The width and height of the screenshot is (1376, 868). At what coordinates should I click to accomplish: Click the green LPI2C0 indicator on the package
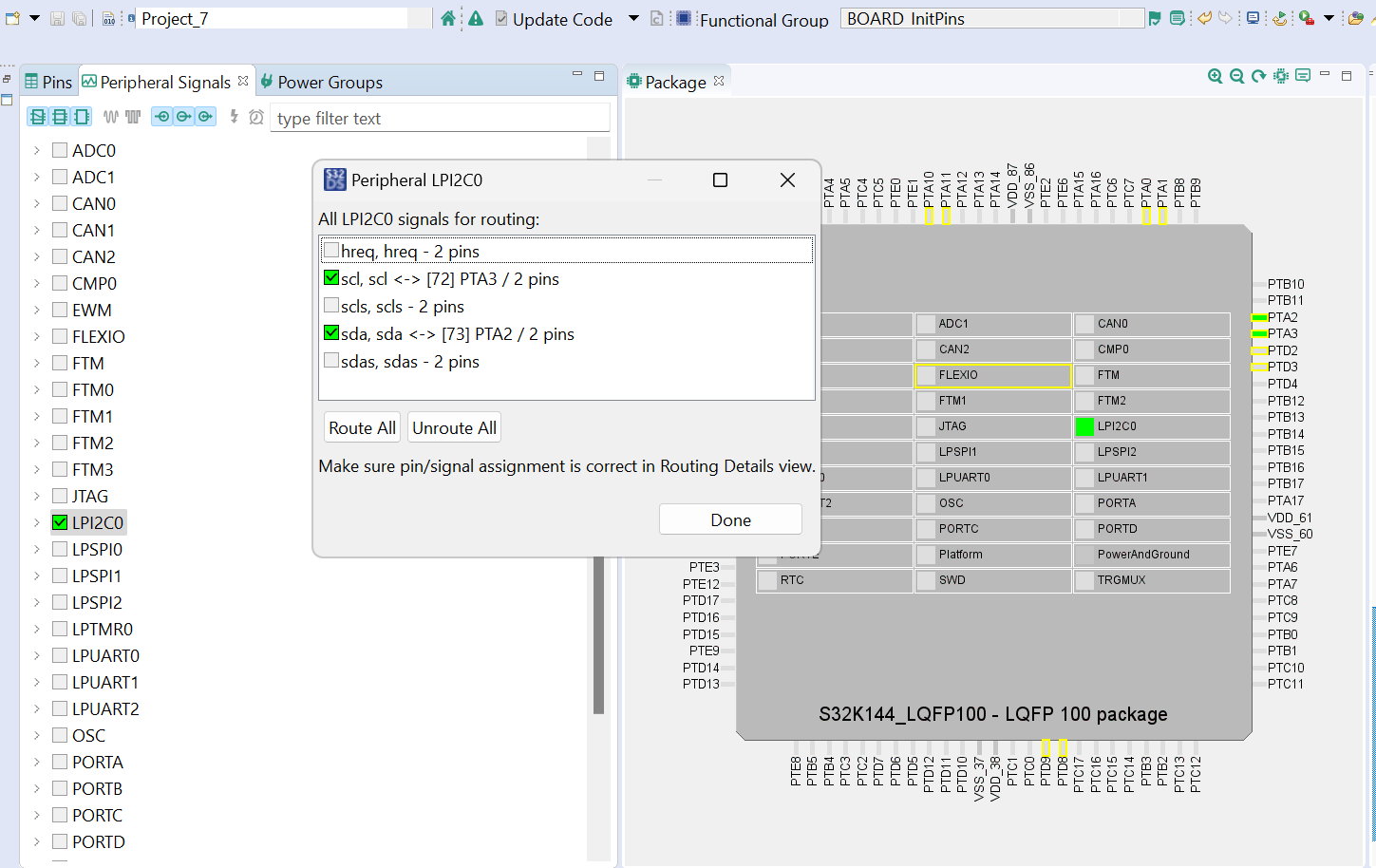[x=1084, y=427]
